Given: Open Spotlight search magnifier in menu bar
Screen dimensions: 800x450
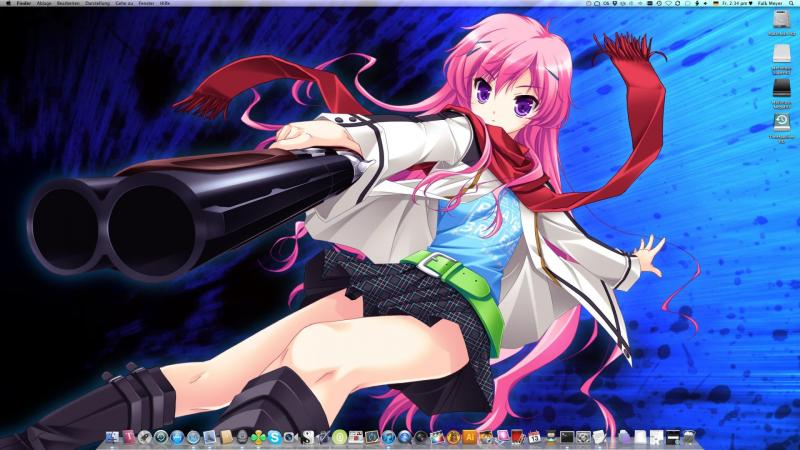Looking at the screenshot, I should pos(790,3).
